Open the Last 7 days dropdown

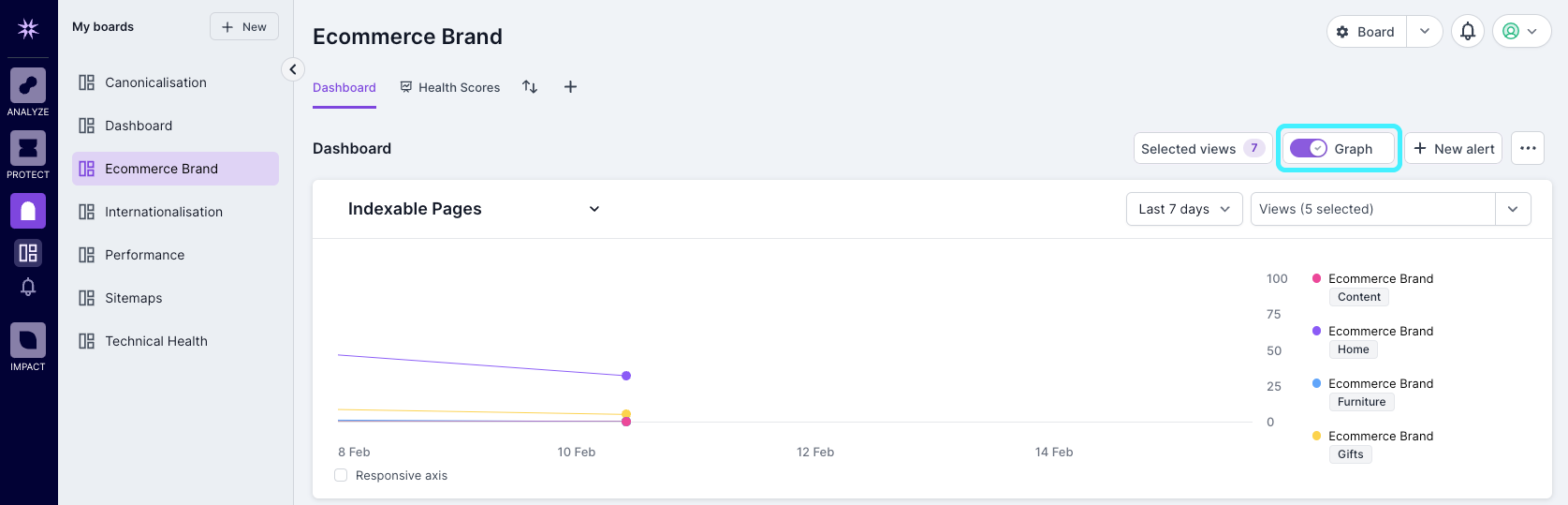[x=1184, y=209]
